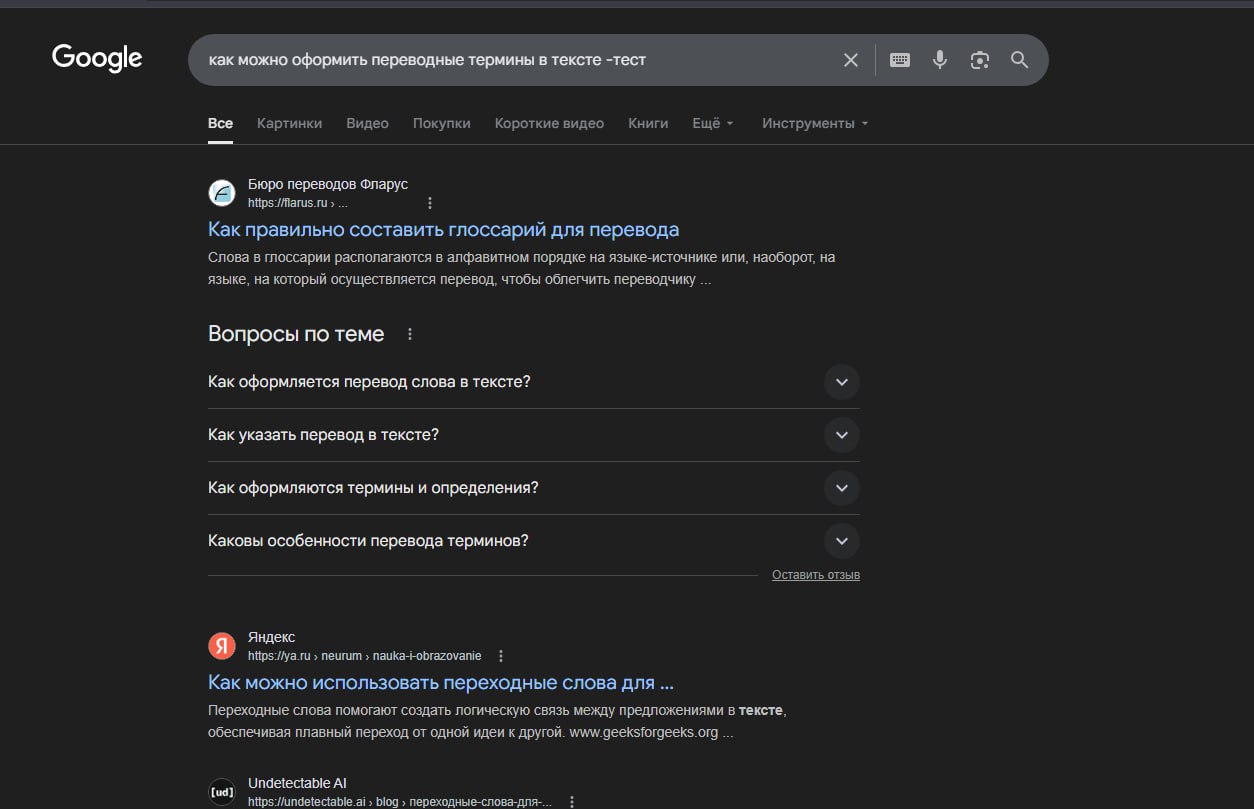Viewport: 1254px width, 809px height.
Task: Expand 'Каковы особенности перевода терминов?' question
Action: 841,541
